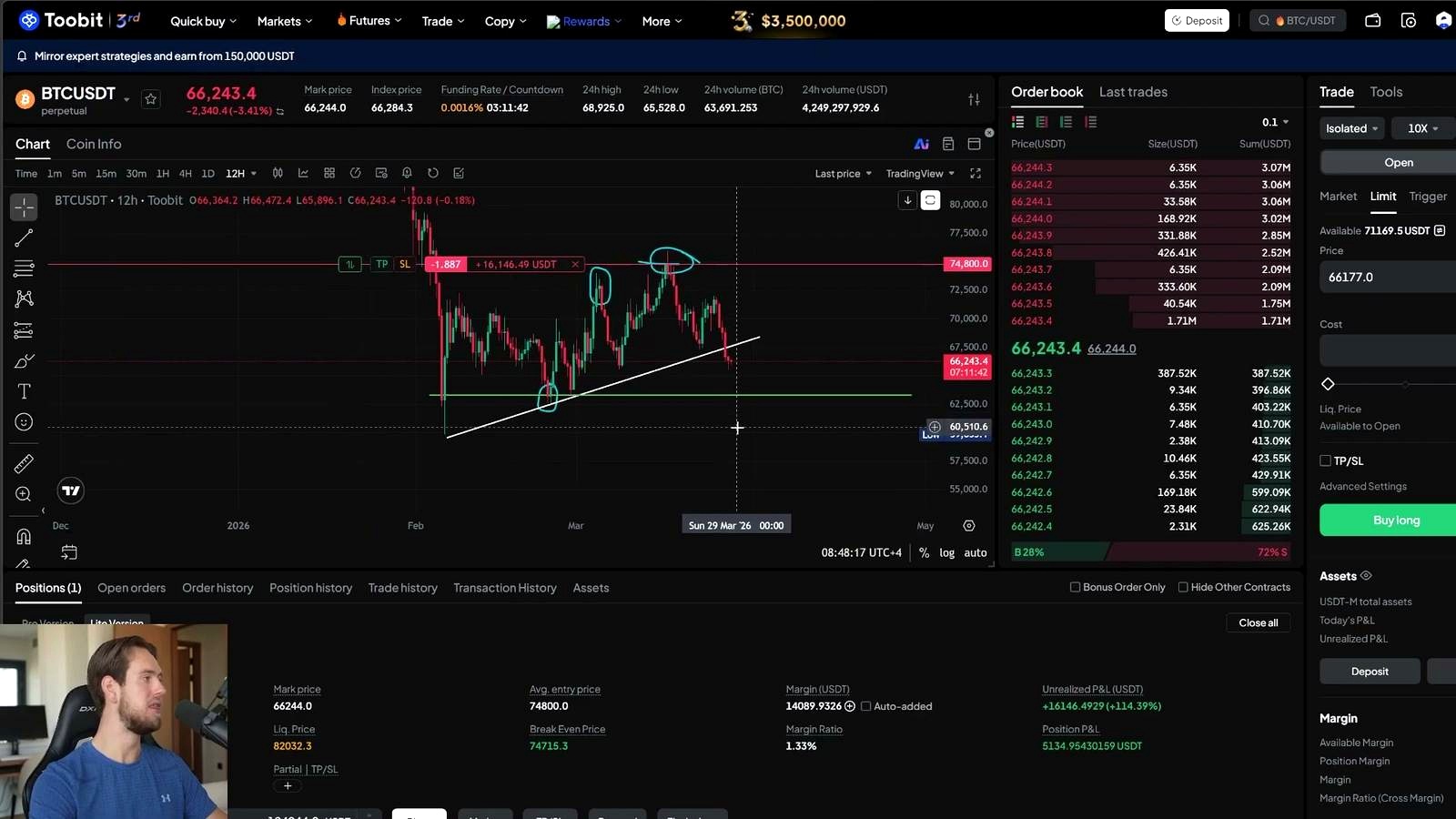Toggle assets visibility eye icon
This screenshot has height=819, width=1456.
point(1366,576)
